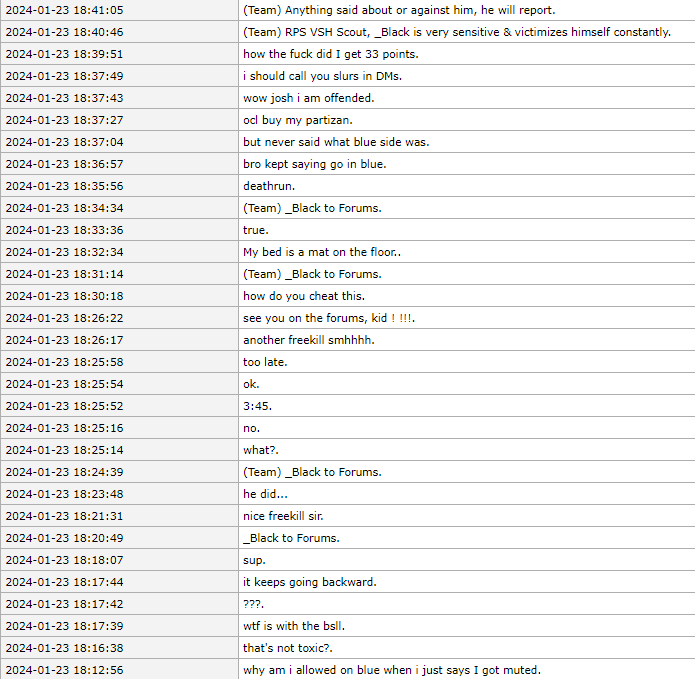This screenshot has height=679, width=695.
Task: Select the 18:33:36 timestamp cell
Action: pos(65,230)
